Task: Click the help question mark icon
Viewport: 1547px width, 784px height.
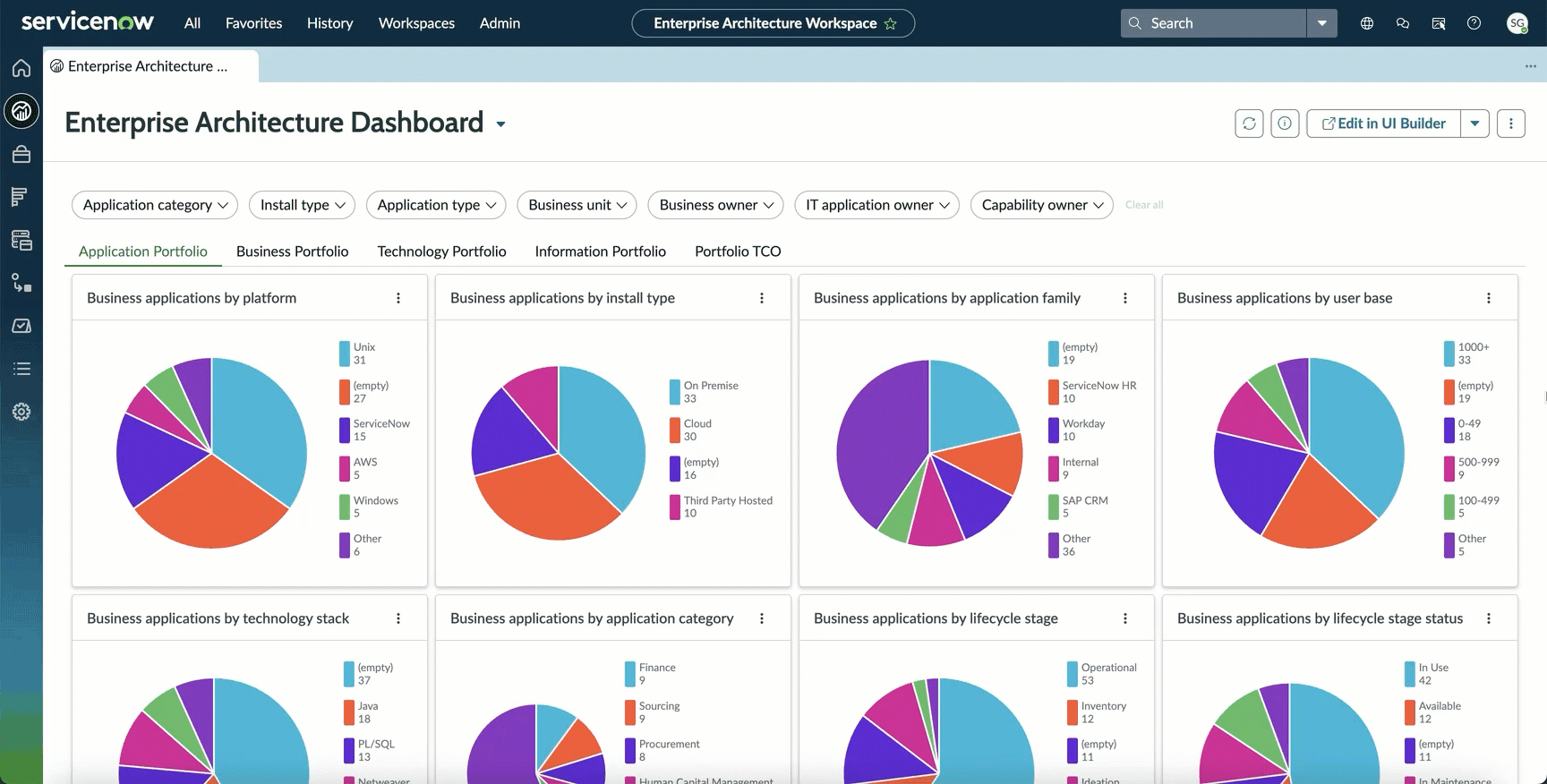Action: [1474, 23]
